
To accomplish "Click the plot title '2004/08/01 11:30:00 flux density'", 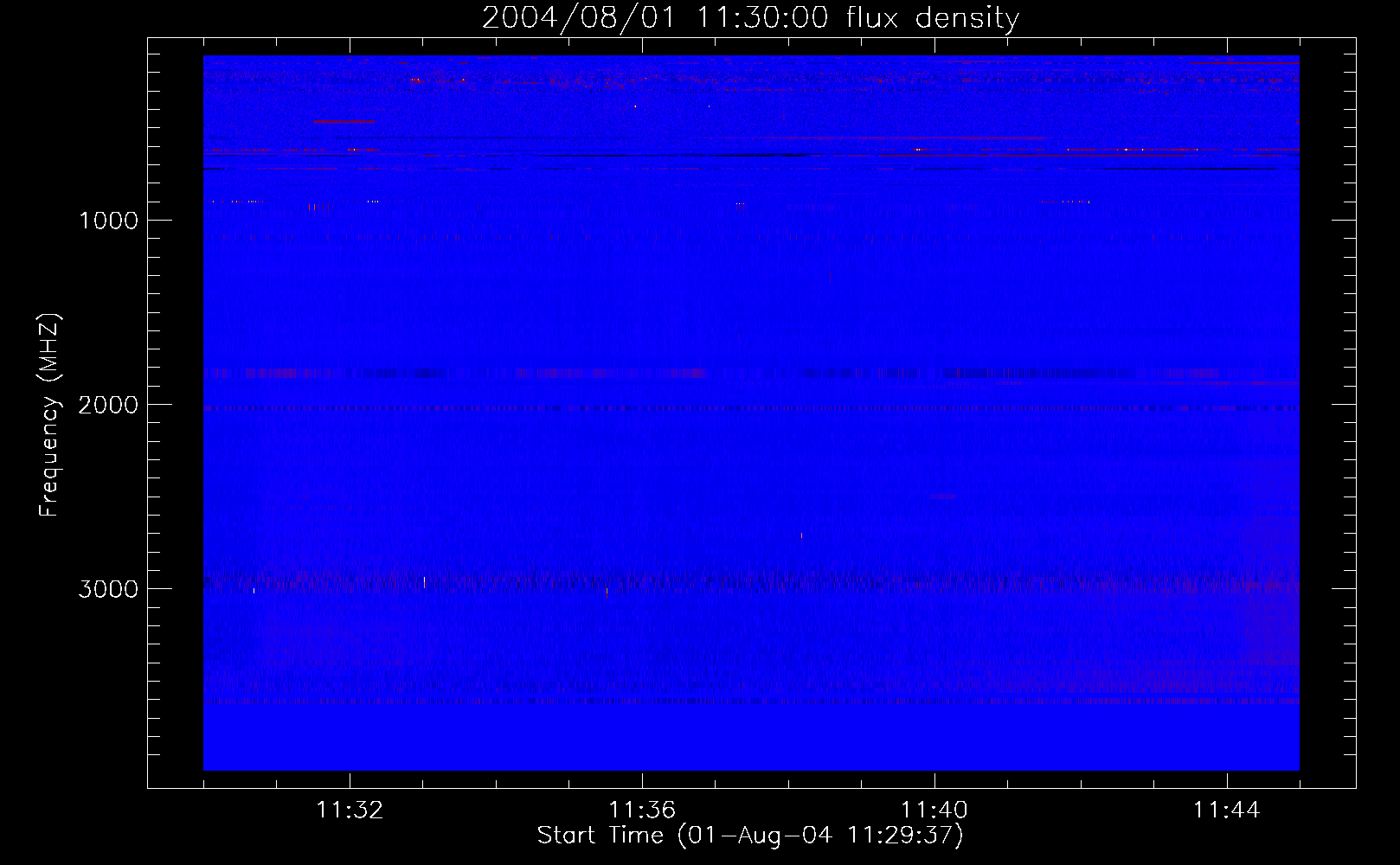I will (750, 18).
